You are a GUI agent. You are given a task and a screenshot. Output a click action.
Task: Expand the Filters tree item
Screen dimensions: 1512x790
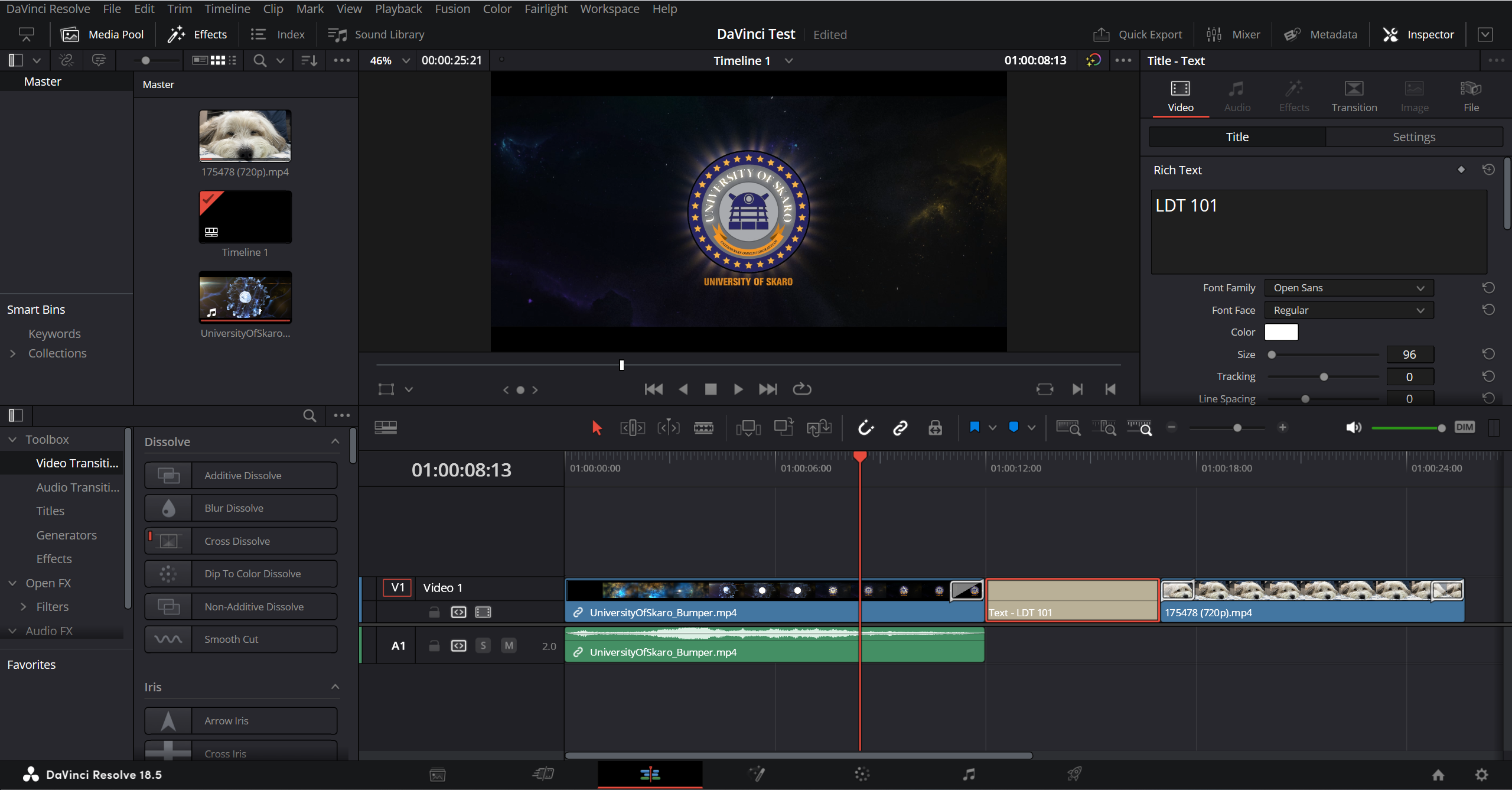[x=24, y=607]
